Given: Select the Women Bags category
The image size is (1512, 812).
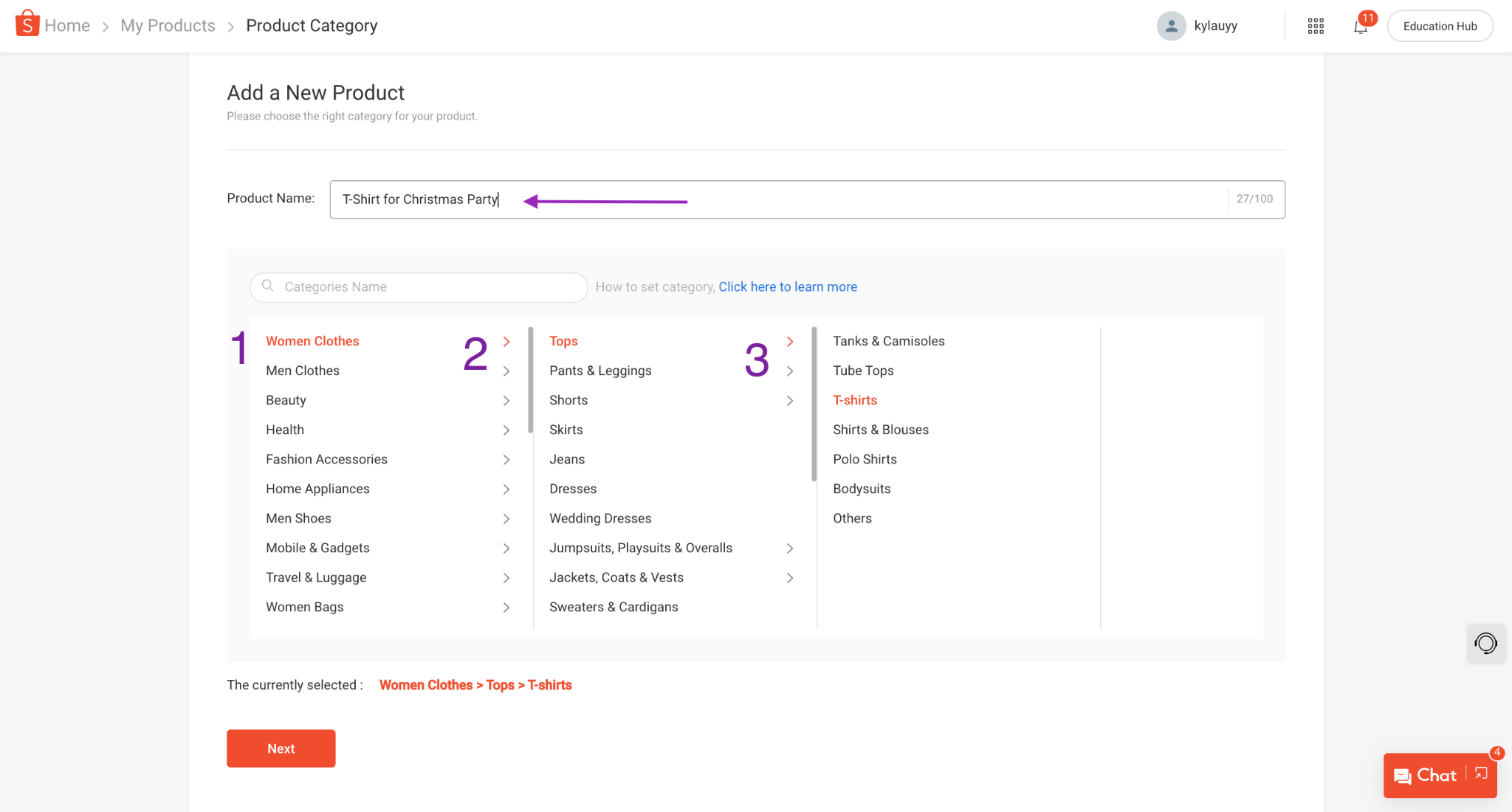Looking at the screenshot, I should 305,607.
